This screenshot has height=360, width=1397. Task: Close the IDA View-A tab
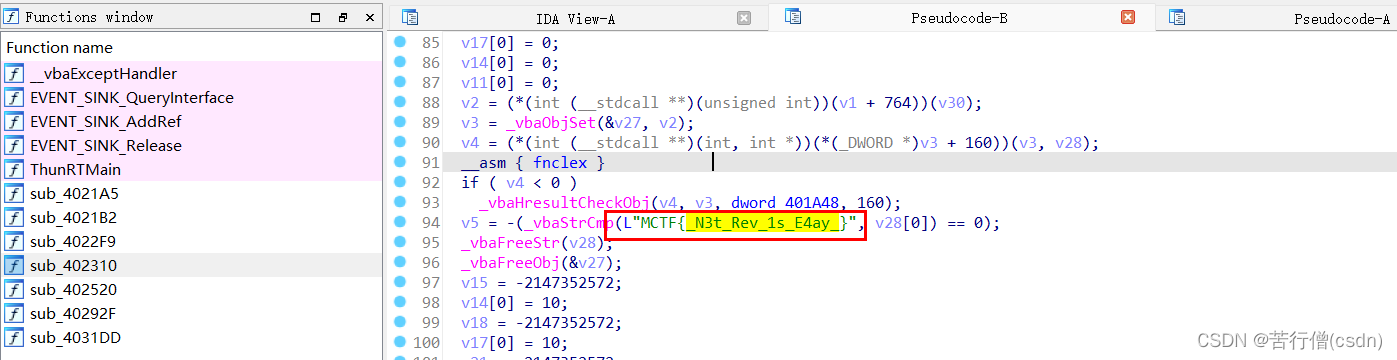tap(743, 17)
